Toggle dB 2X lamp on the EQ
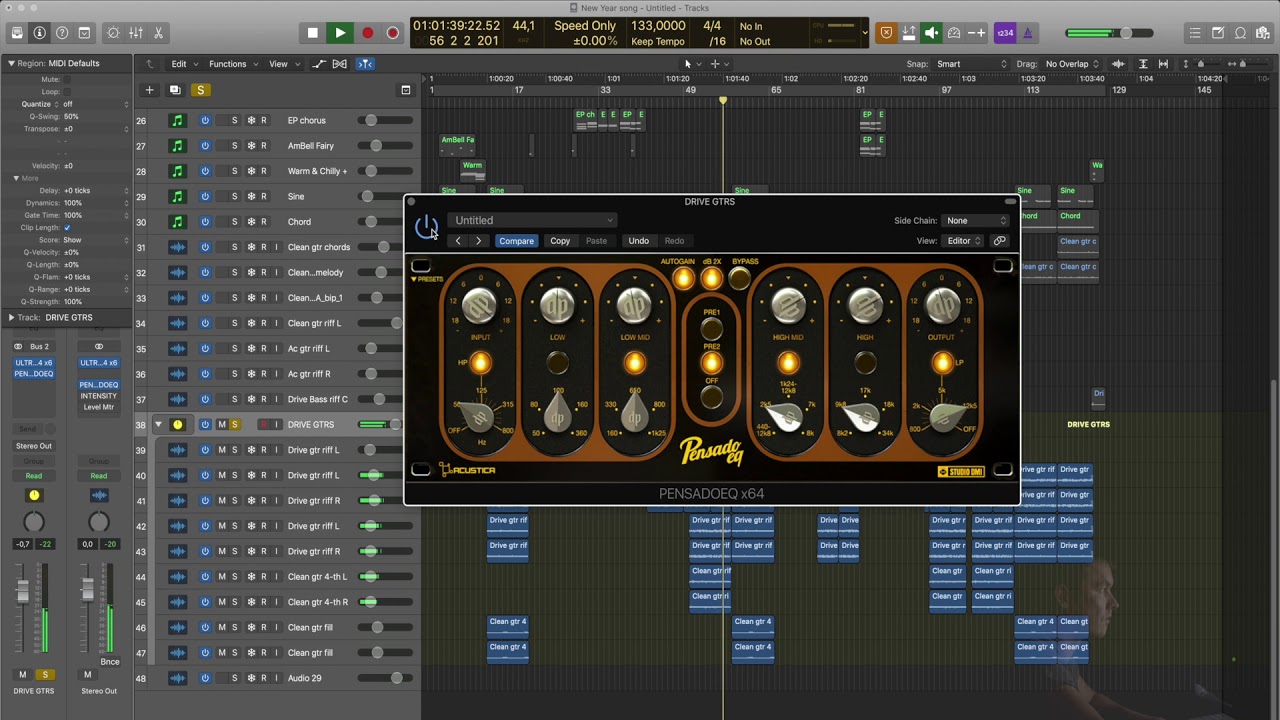This screenshot has width=1280, height=720. coord(711,279)
